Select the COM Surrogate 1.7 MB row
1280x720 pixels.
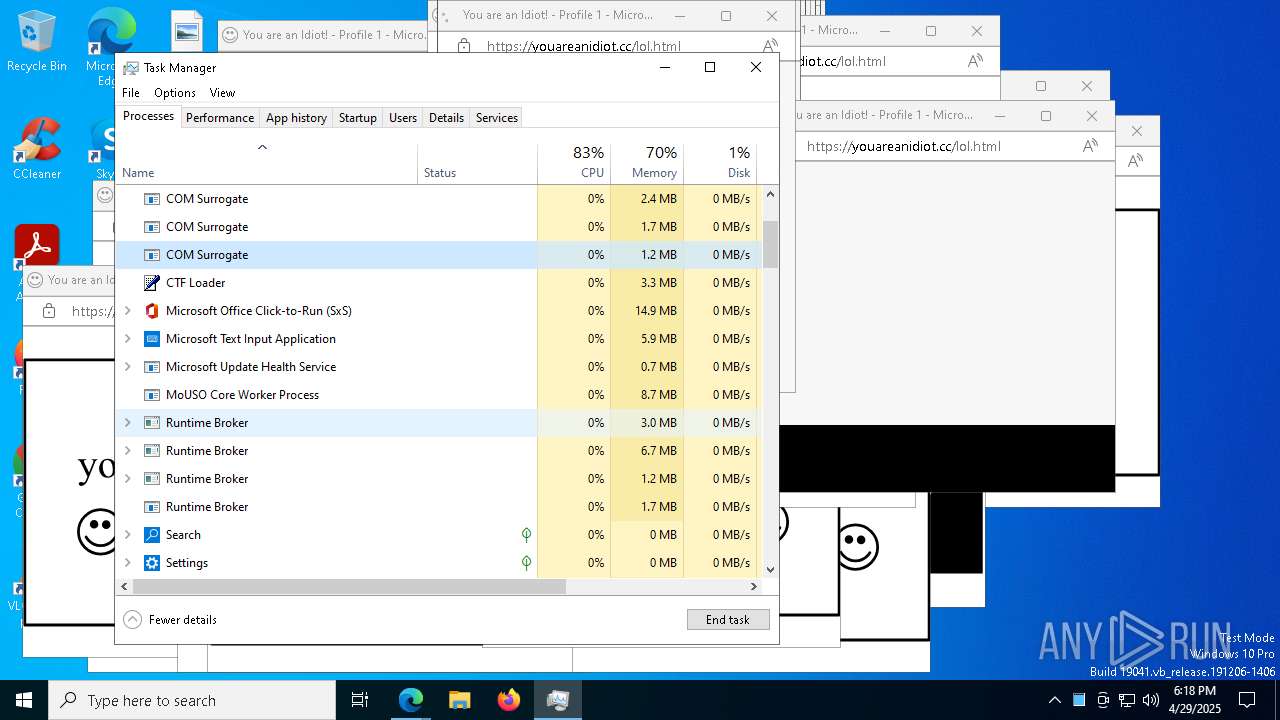tap(439, 227)
